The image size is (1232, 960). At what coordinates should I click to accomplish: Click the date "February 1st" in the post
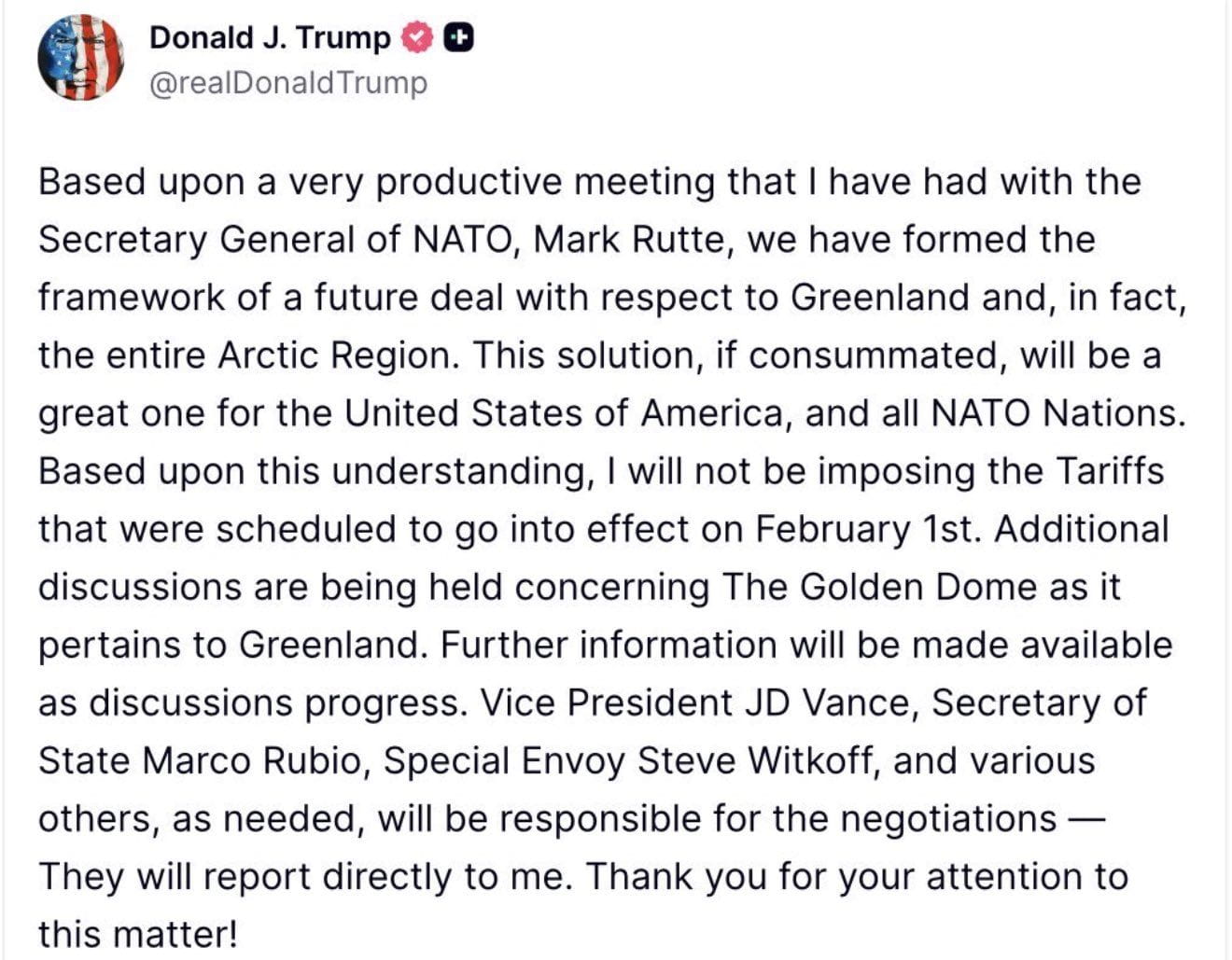[x=865, y=529]
